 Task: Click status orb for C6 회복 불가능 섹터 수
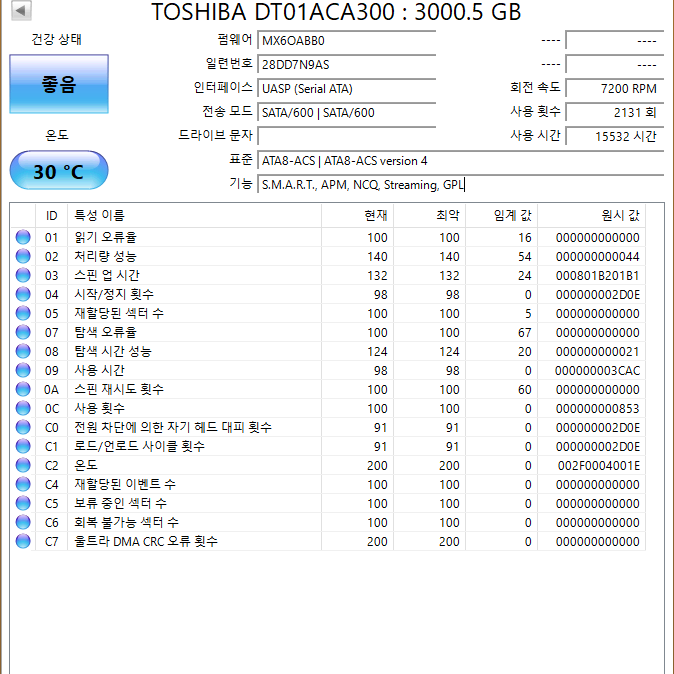23,522
